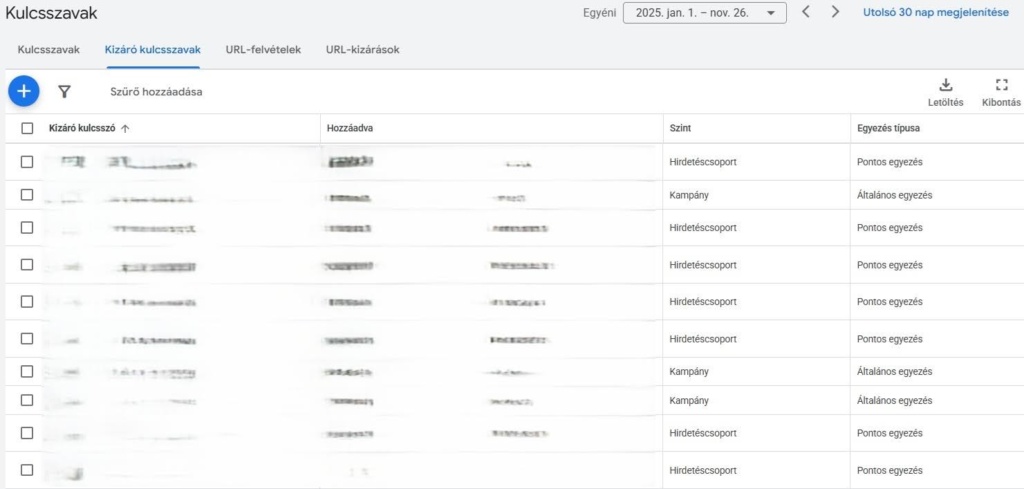The image size is (1024, 489).
Task: Click the Szűrő hozzáadása filter field
Action: (156, 92)
